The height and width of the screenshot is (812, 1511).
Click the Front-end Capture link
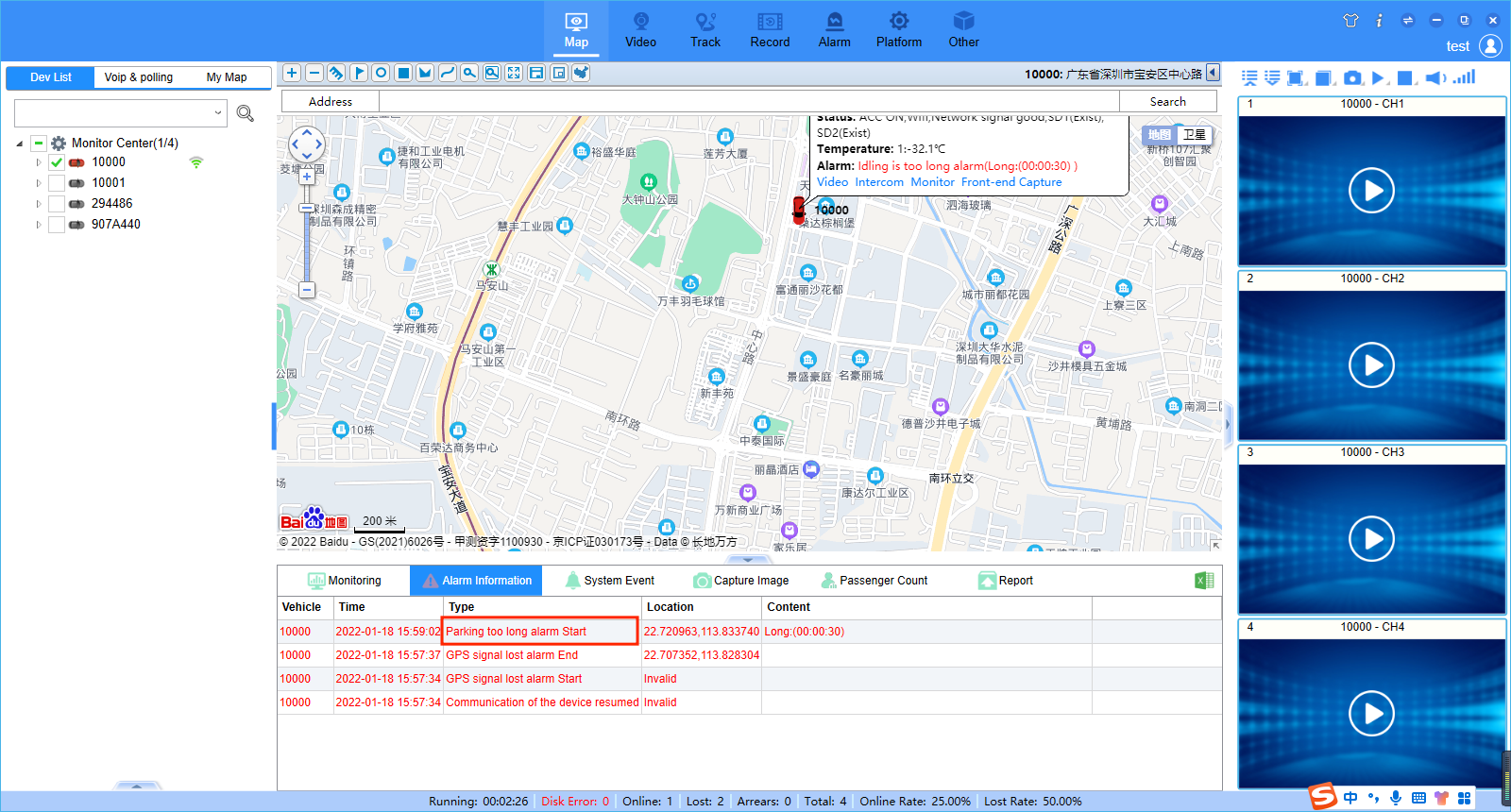pyautogui.click(x=1011, y=182)
